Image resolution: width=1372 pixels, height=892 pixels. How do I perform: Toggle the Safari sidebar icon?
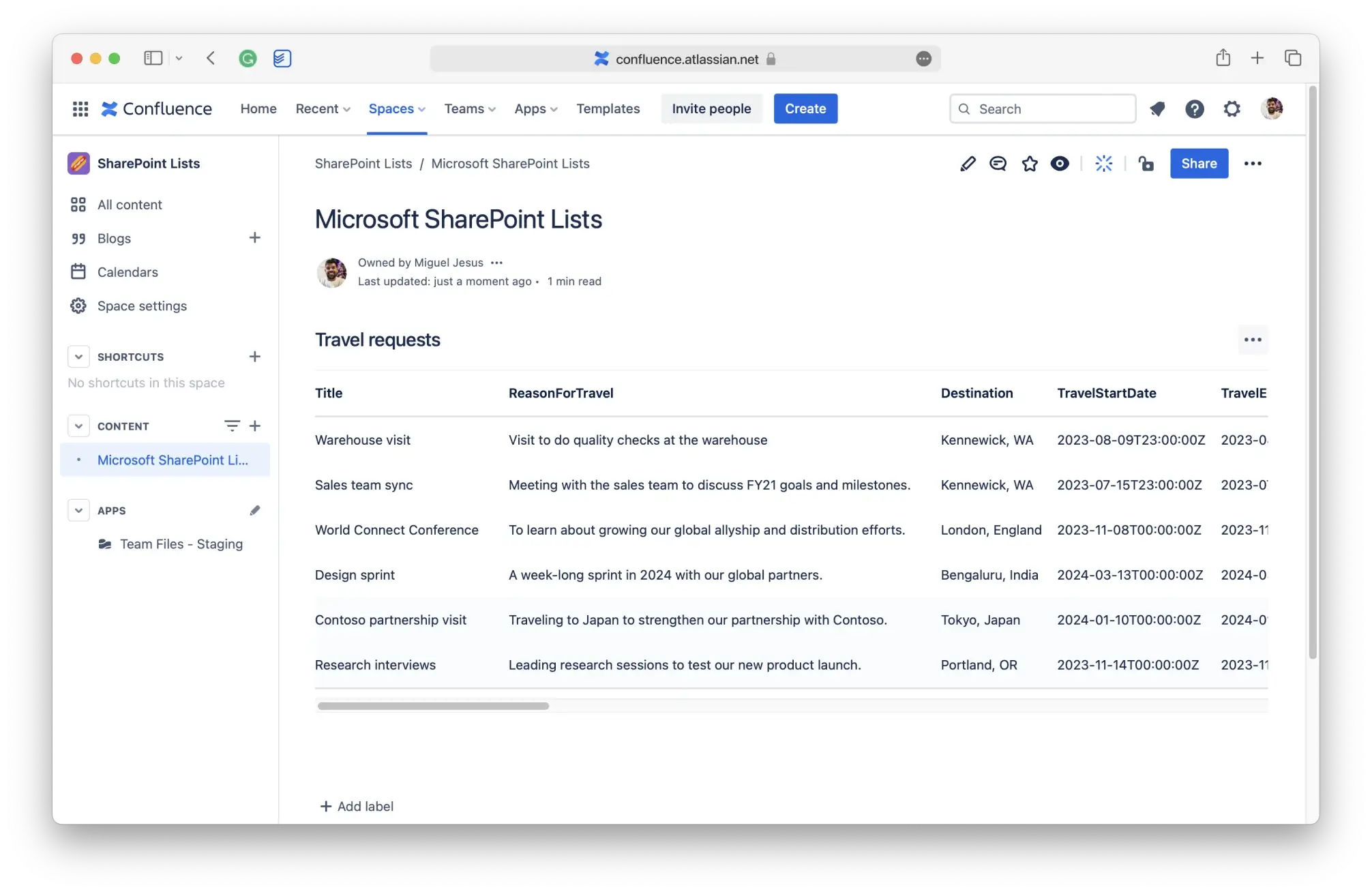(153, 59)
